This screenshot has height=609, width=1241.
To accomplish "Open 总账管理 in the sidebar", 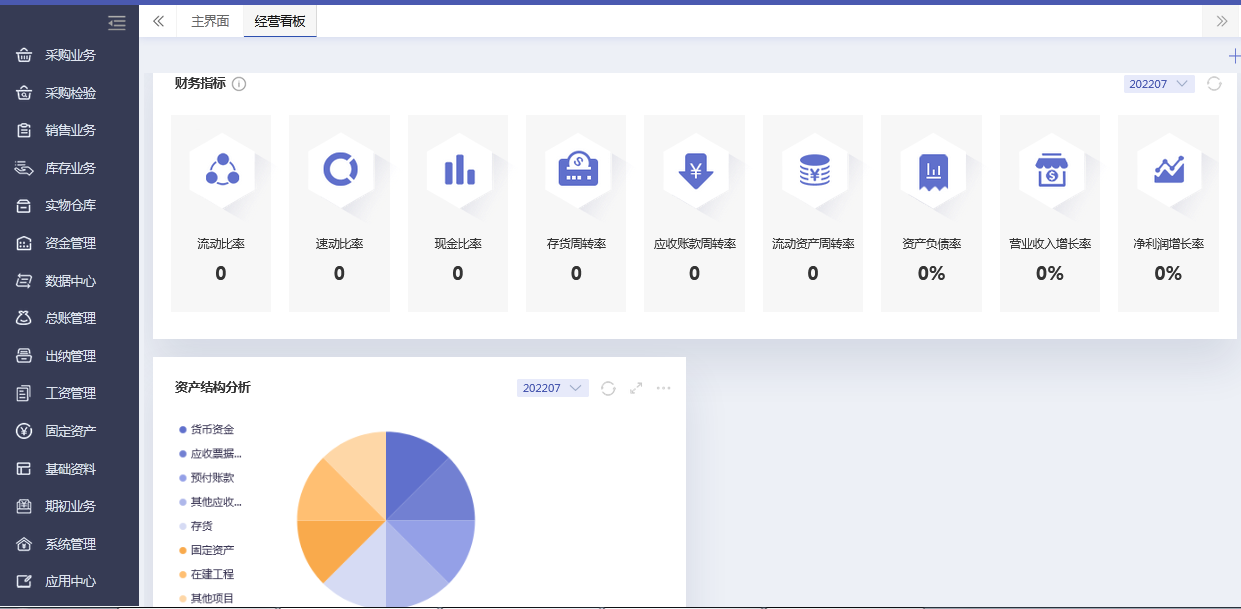I will [70, 318].
